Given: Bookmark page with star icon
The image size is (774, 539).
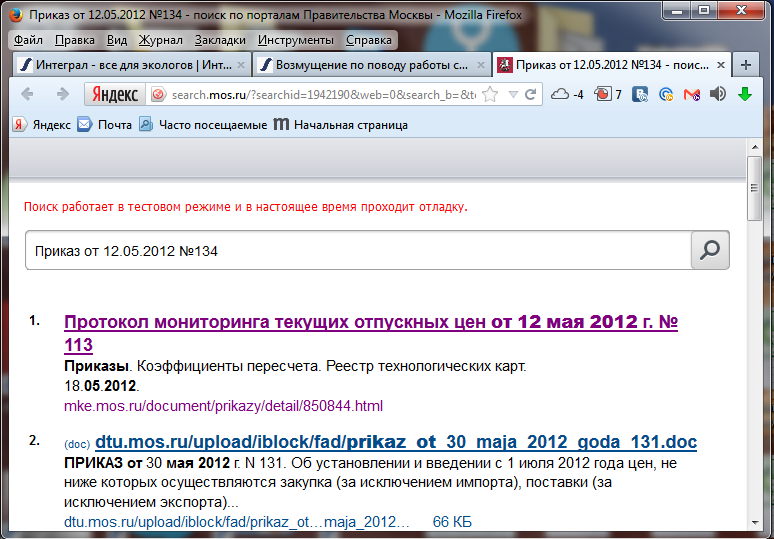Looking at the screenshot, I should pyautogui.click(x=490, y=95).
